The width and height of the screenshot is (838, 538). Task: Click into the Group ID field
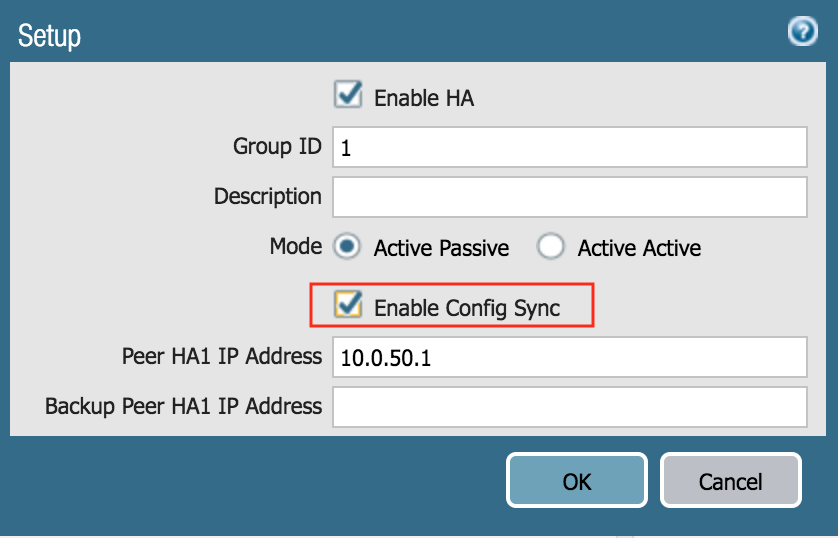(x=569, y=147)
